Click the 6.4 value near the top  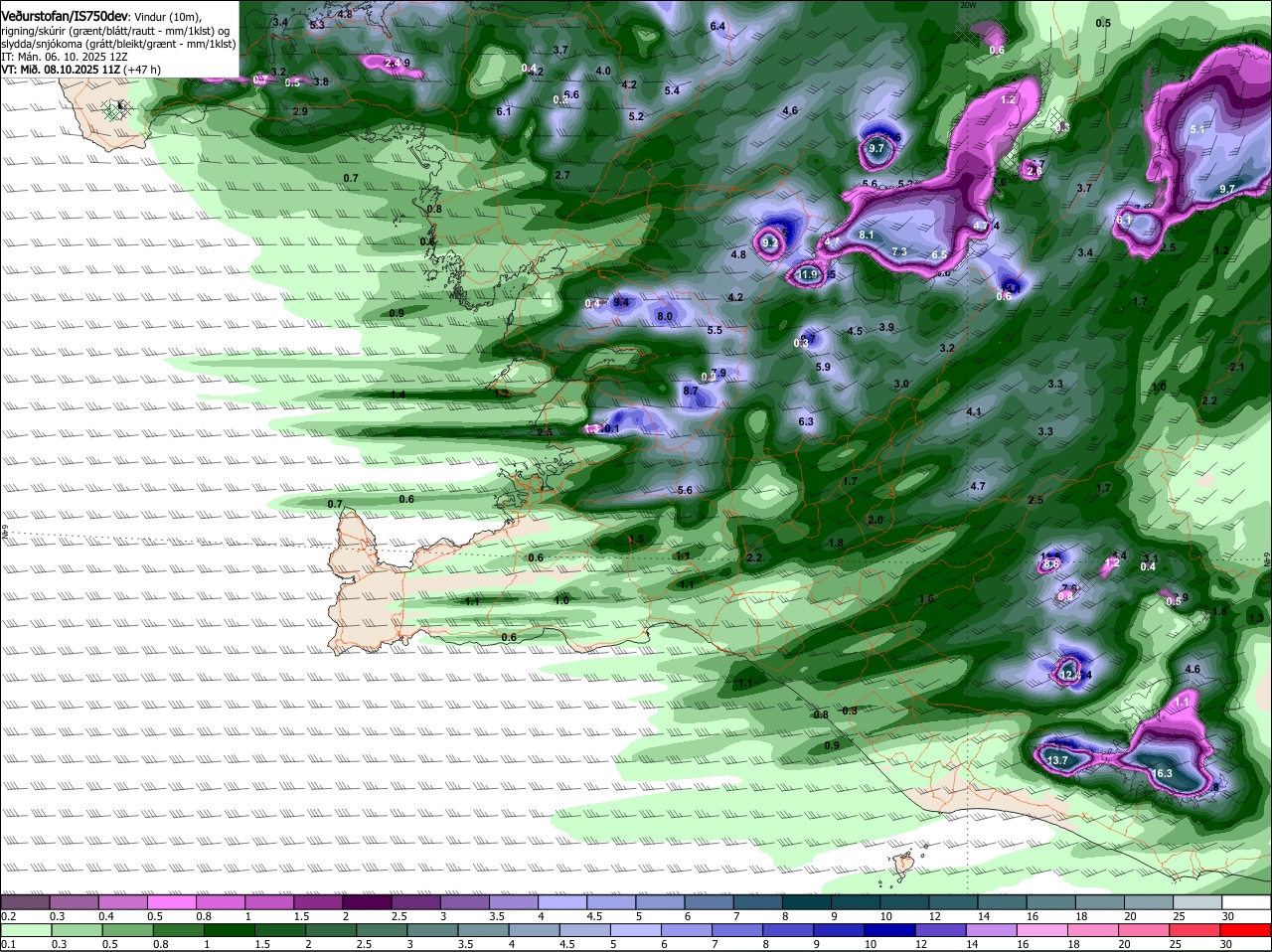[717, 26]
